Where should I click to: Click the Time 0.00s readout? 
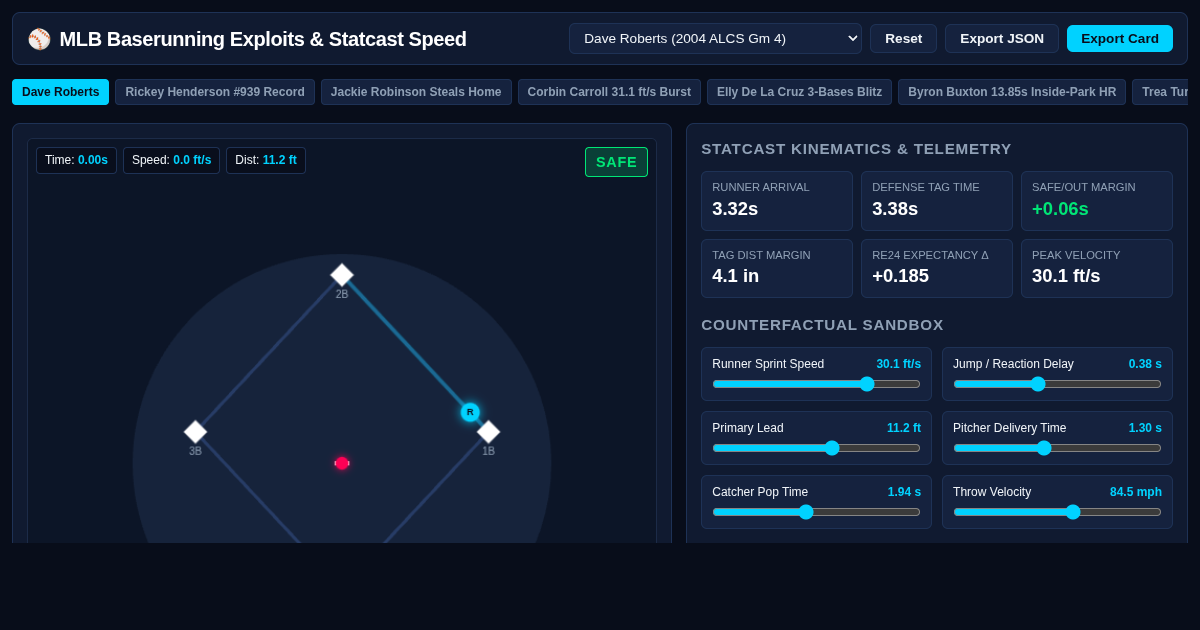click(x=76, y=160)
